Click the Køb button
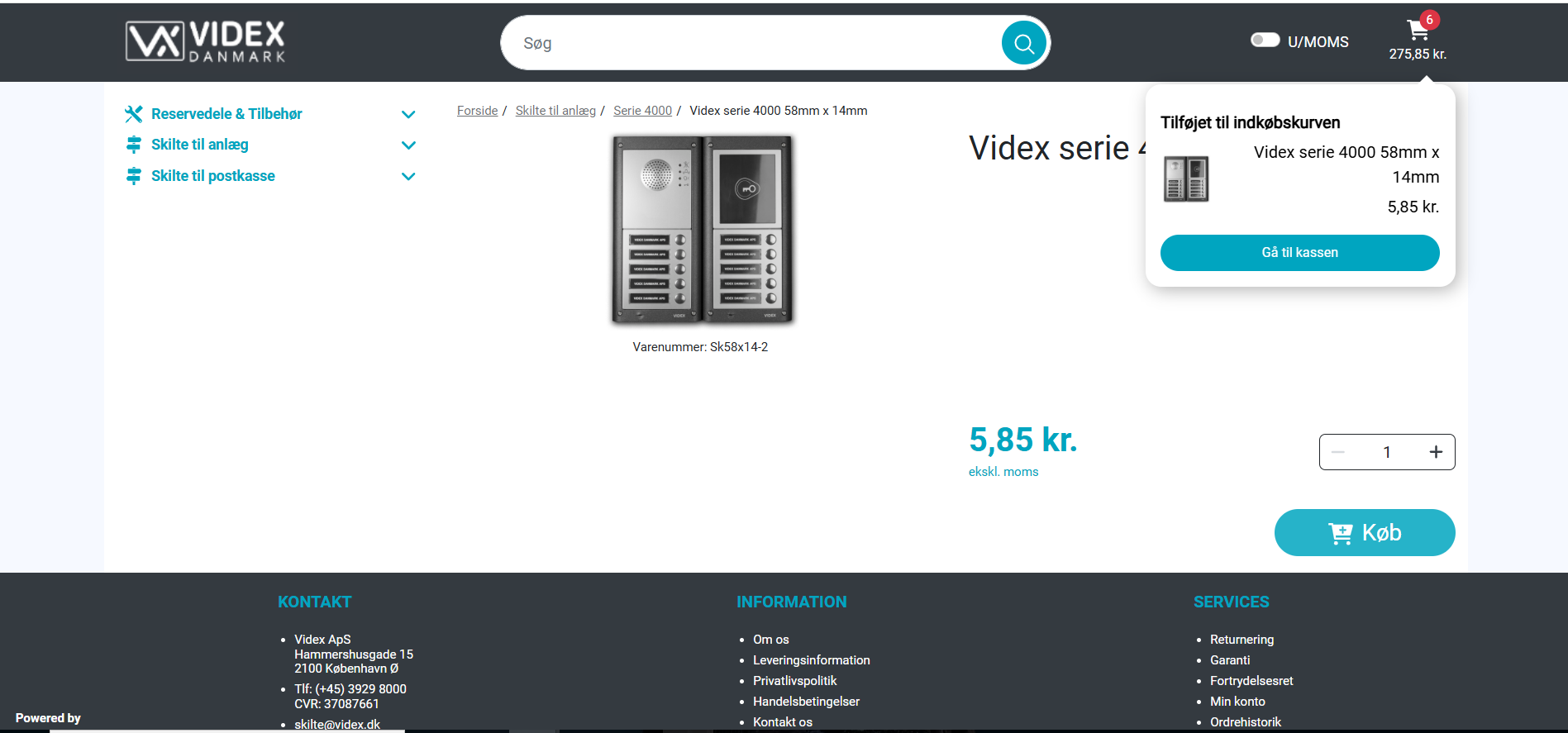1568x733 pixels. (x=1364, y=533)
